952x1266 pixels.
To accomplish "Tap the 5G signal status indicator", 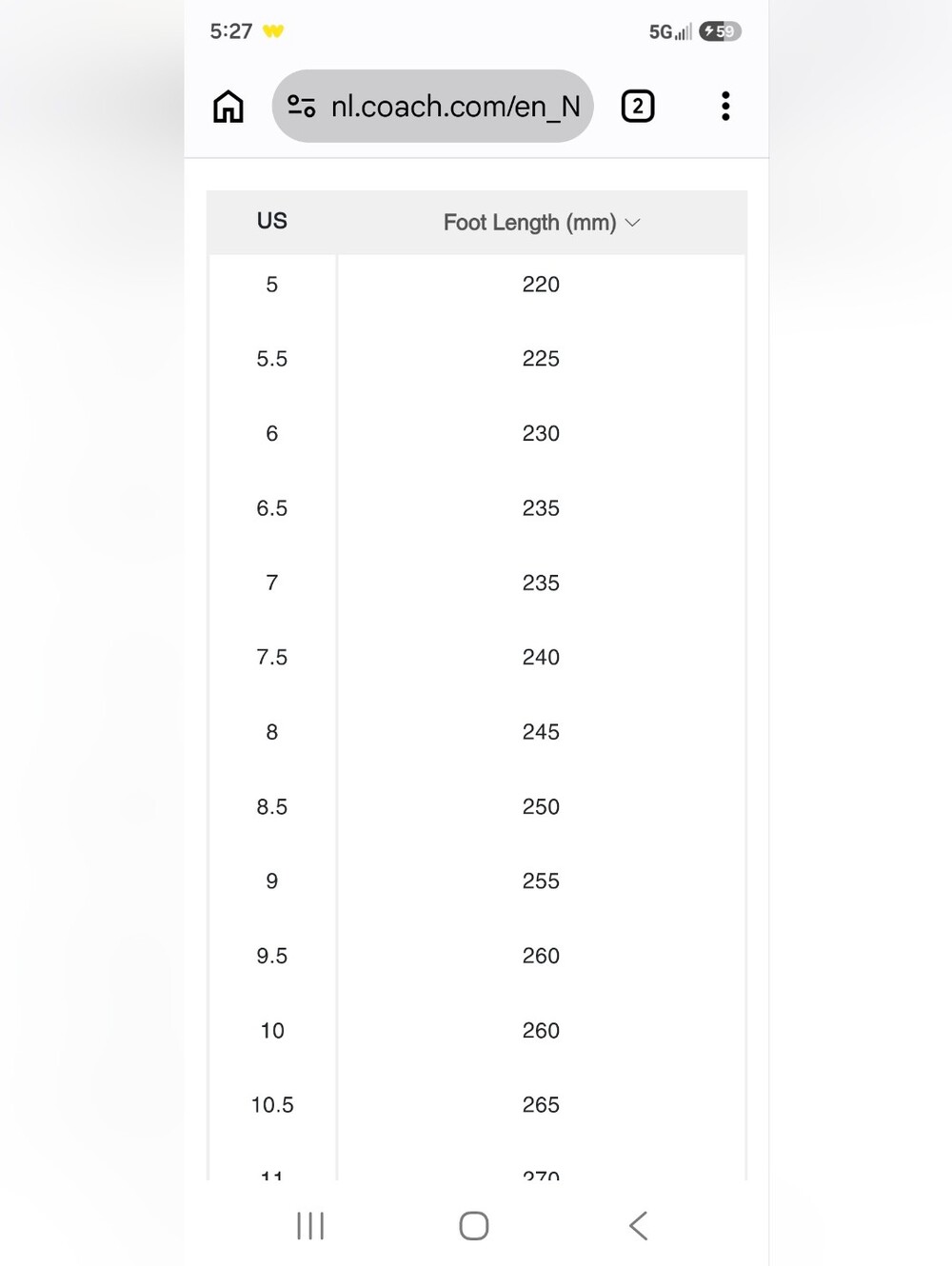I will coord(670,31).
